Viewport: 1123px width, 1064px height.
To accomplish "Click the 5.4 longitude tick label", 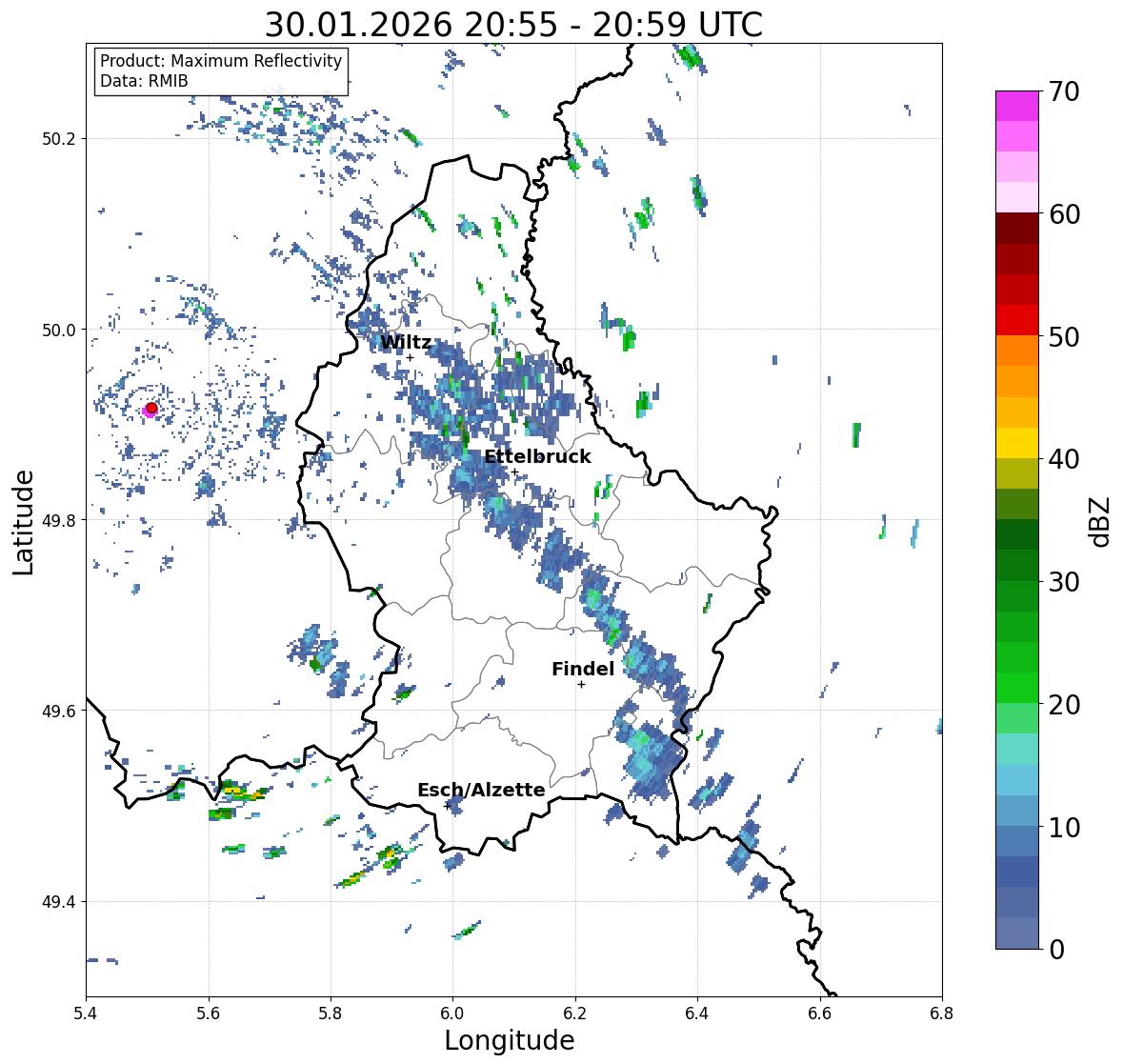I will pos(86,1013).
